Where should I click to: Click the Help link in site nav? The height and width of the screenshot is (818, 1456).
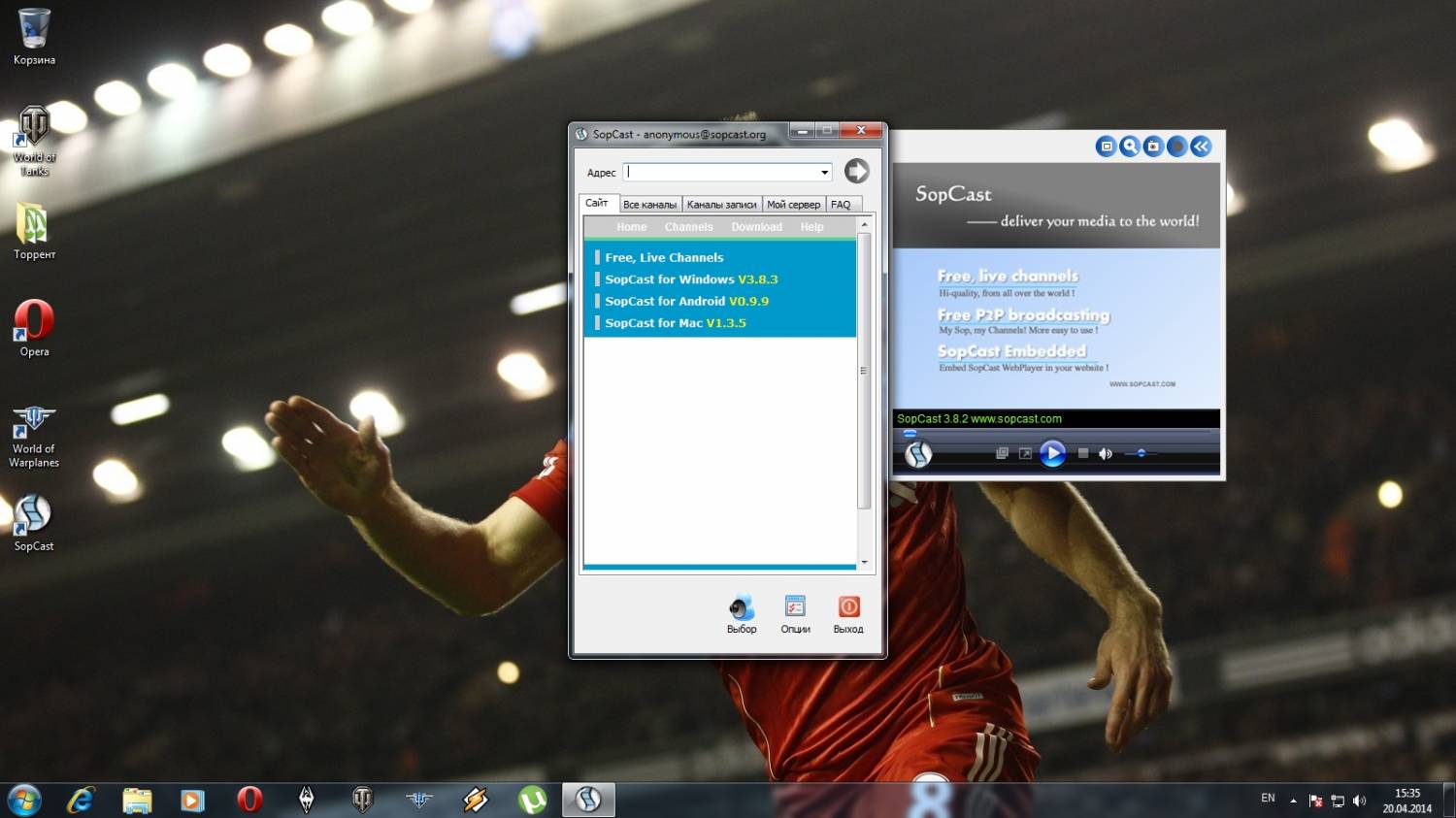pyautogui.click(x=811, y=227)
